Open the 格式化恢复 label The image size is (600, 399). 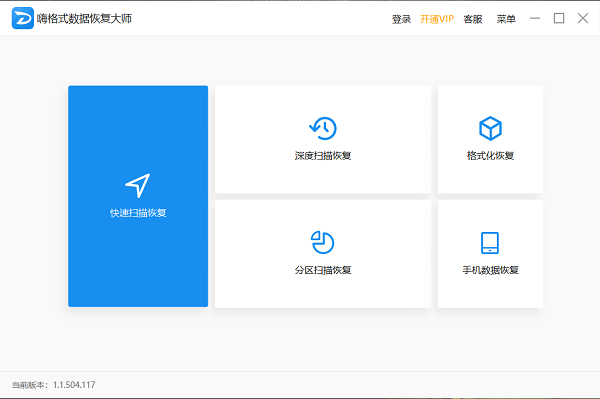pyautogui.click(x=490, y=156)
